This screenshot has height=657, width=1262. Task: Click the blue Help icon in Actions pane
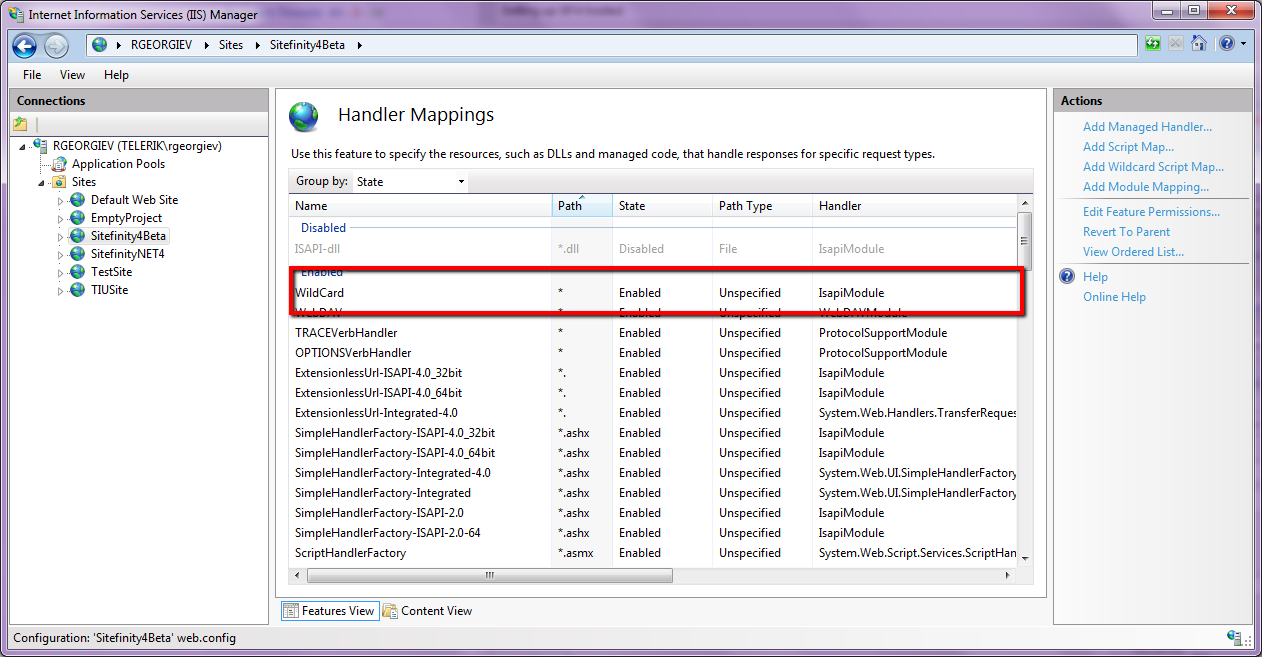pyautogui.click(x=1068, y=277)
